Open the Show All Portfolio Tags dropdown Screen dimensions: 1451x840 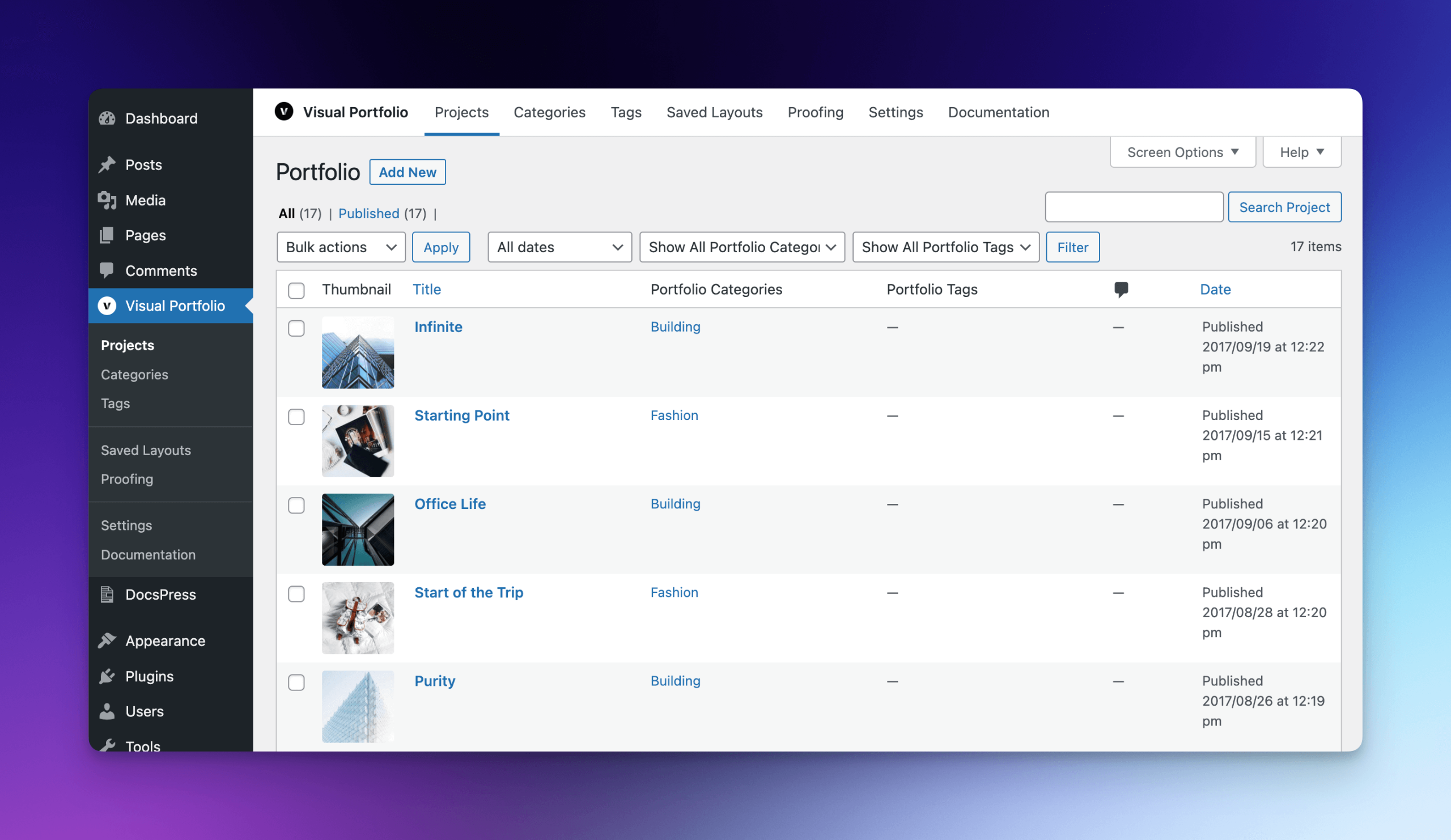(945, 248)
